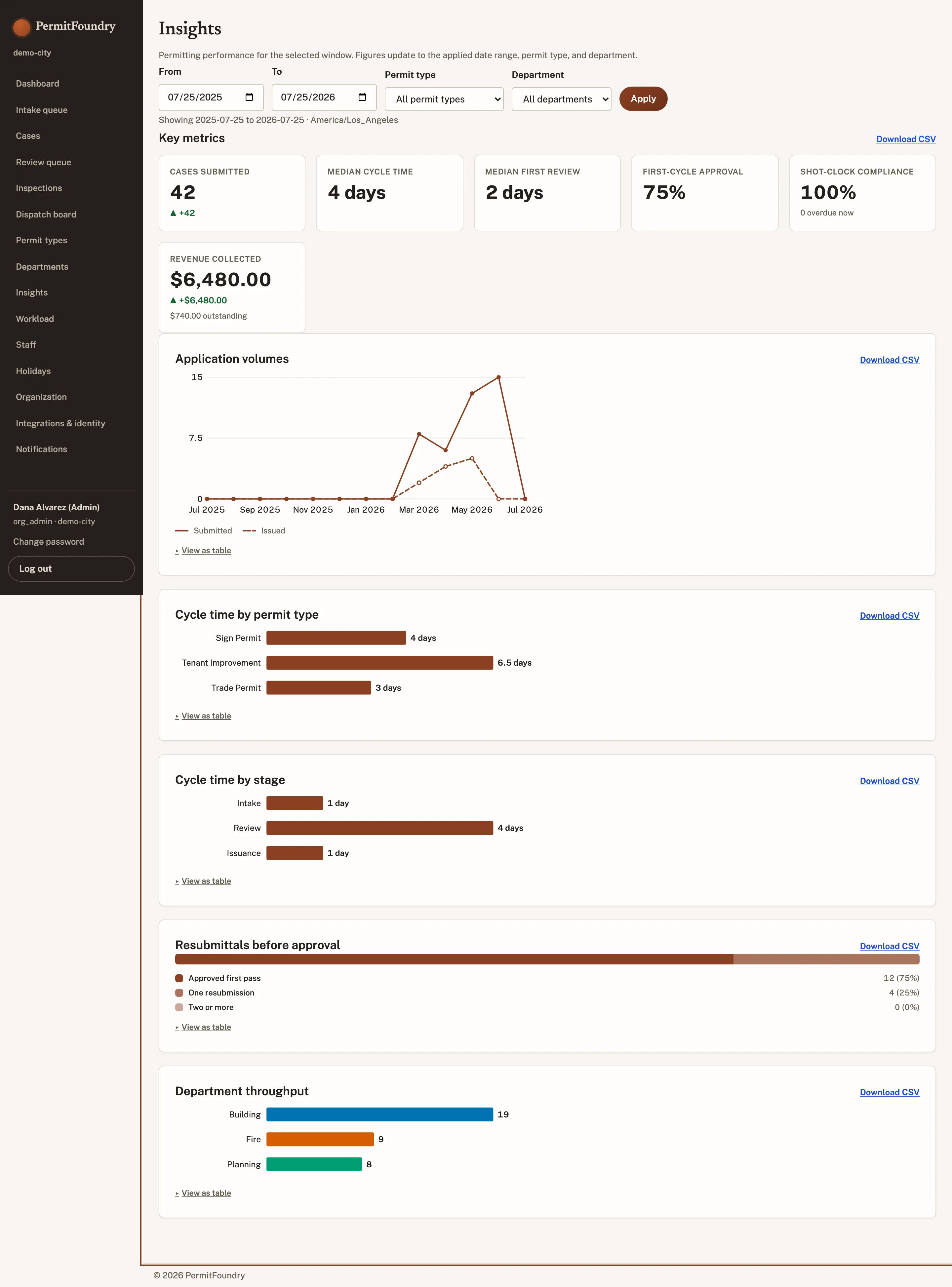Open the To date calendar picker icon

coord(362,97)
